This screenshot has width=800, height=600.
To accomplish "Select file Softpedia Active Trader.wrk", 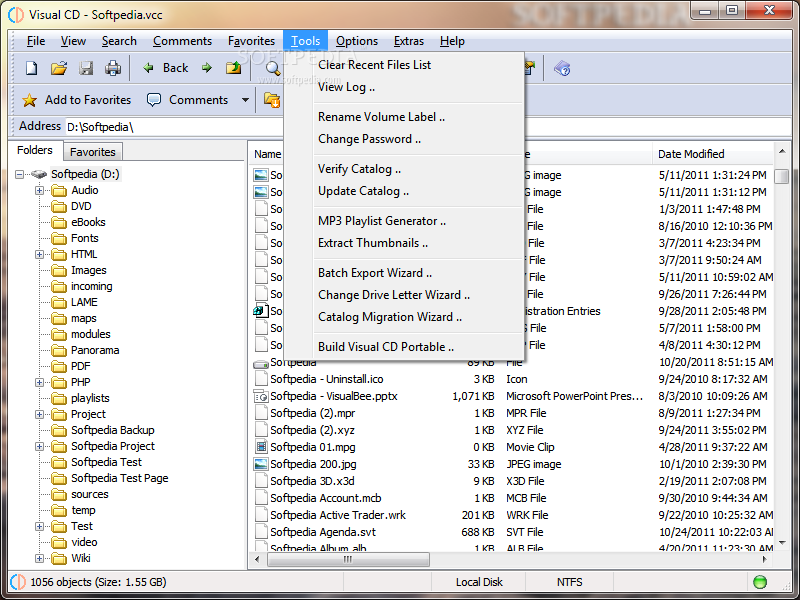I will point(338,515).
